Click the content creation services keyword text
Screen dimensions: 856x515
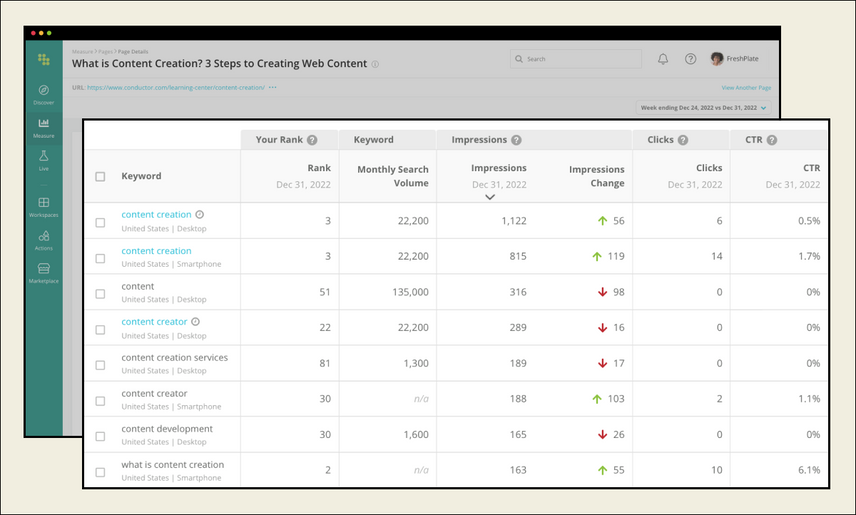[x=175, y=358]
